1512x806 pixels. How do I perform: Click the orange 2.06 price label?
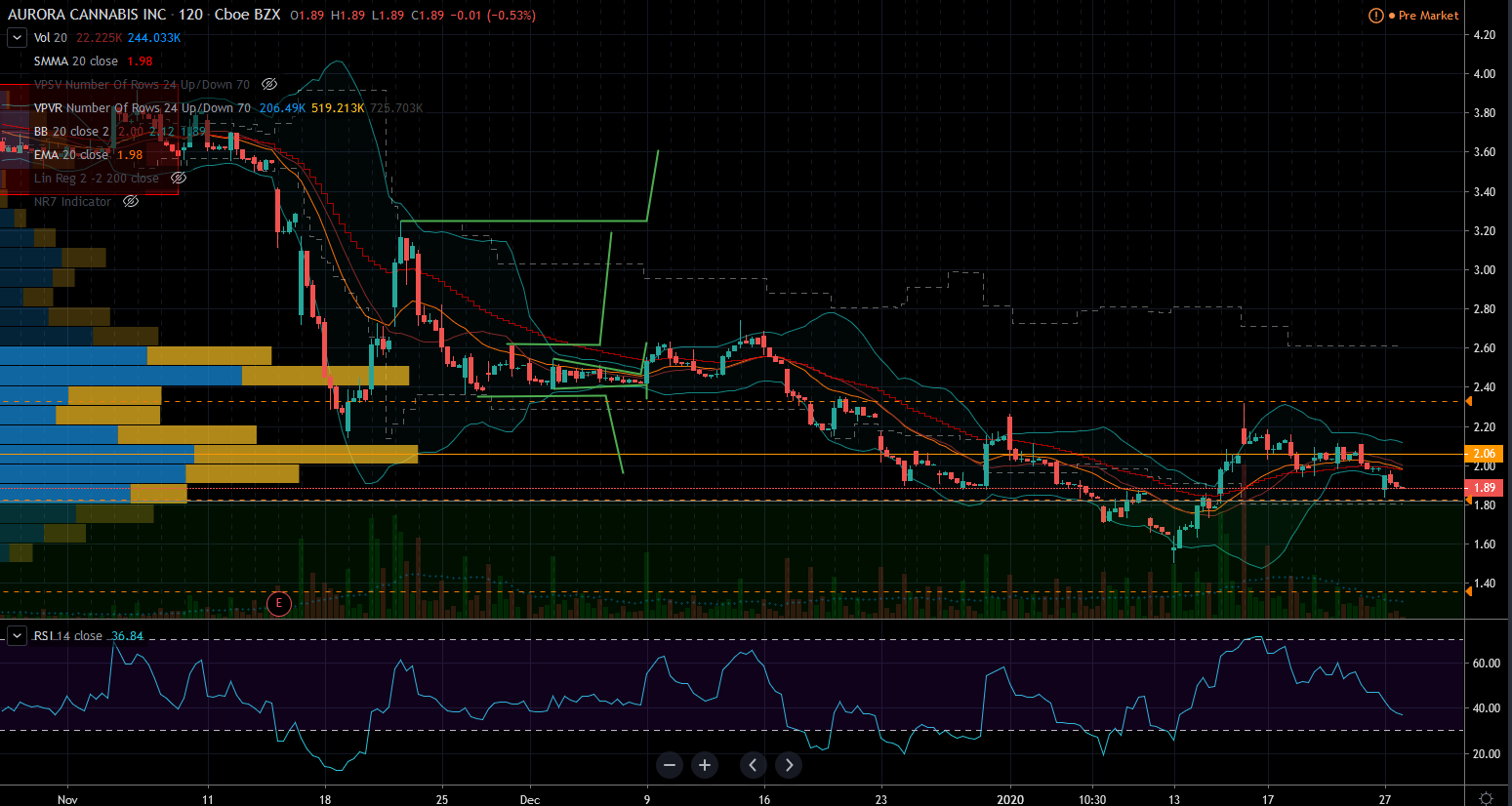point(1484,454)
